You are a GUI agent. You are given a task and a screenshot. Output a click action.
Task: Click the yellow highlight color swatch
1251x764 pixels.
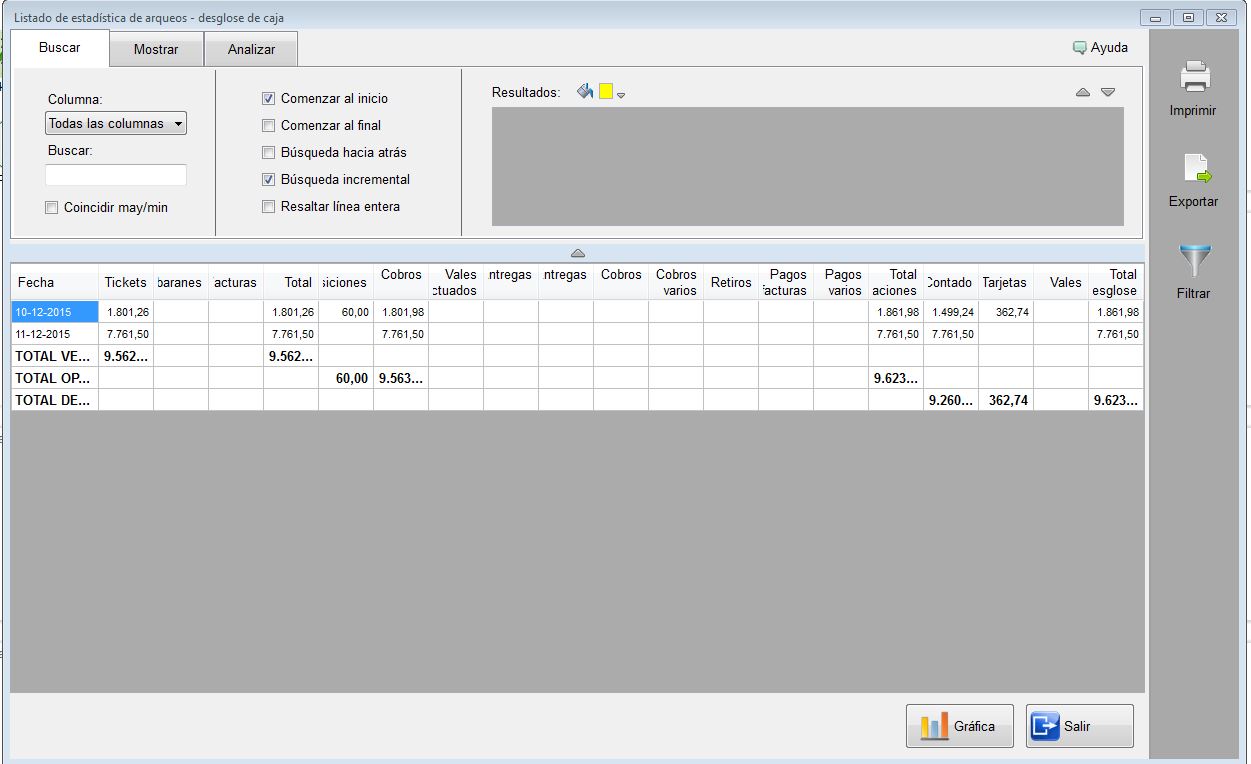(x=606, y=92)
